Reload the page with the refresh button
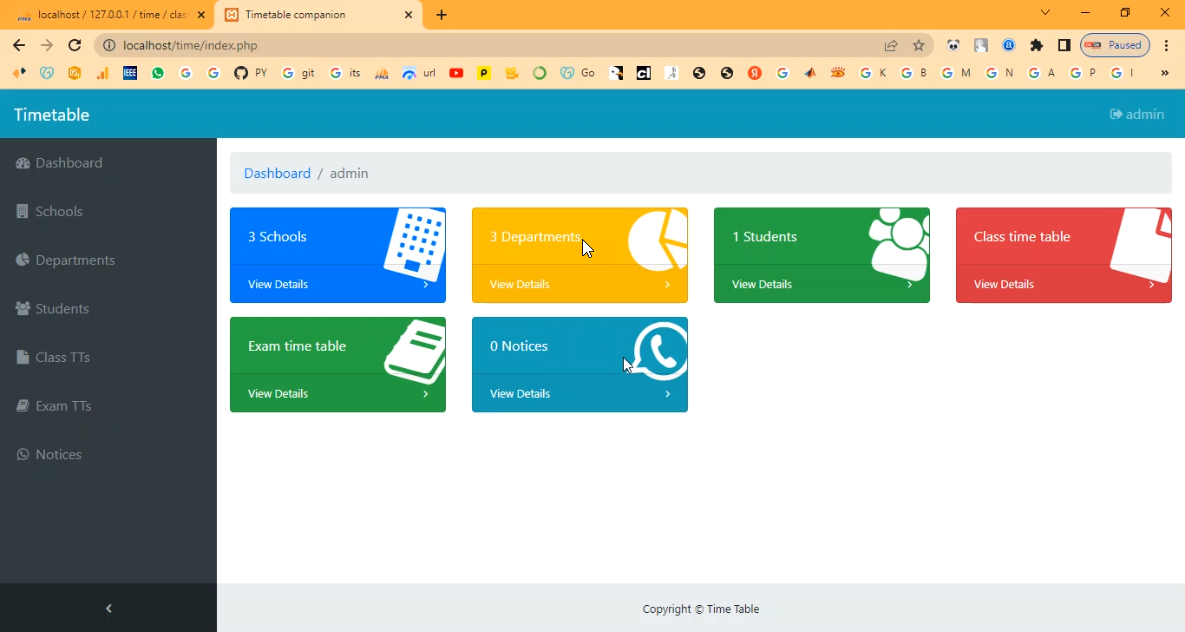 click(74, 45)
